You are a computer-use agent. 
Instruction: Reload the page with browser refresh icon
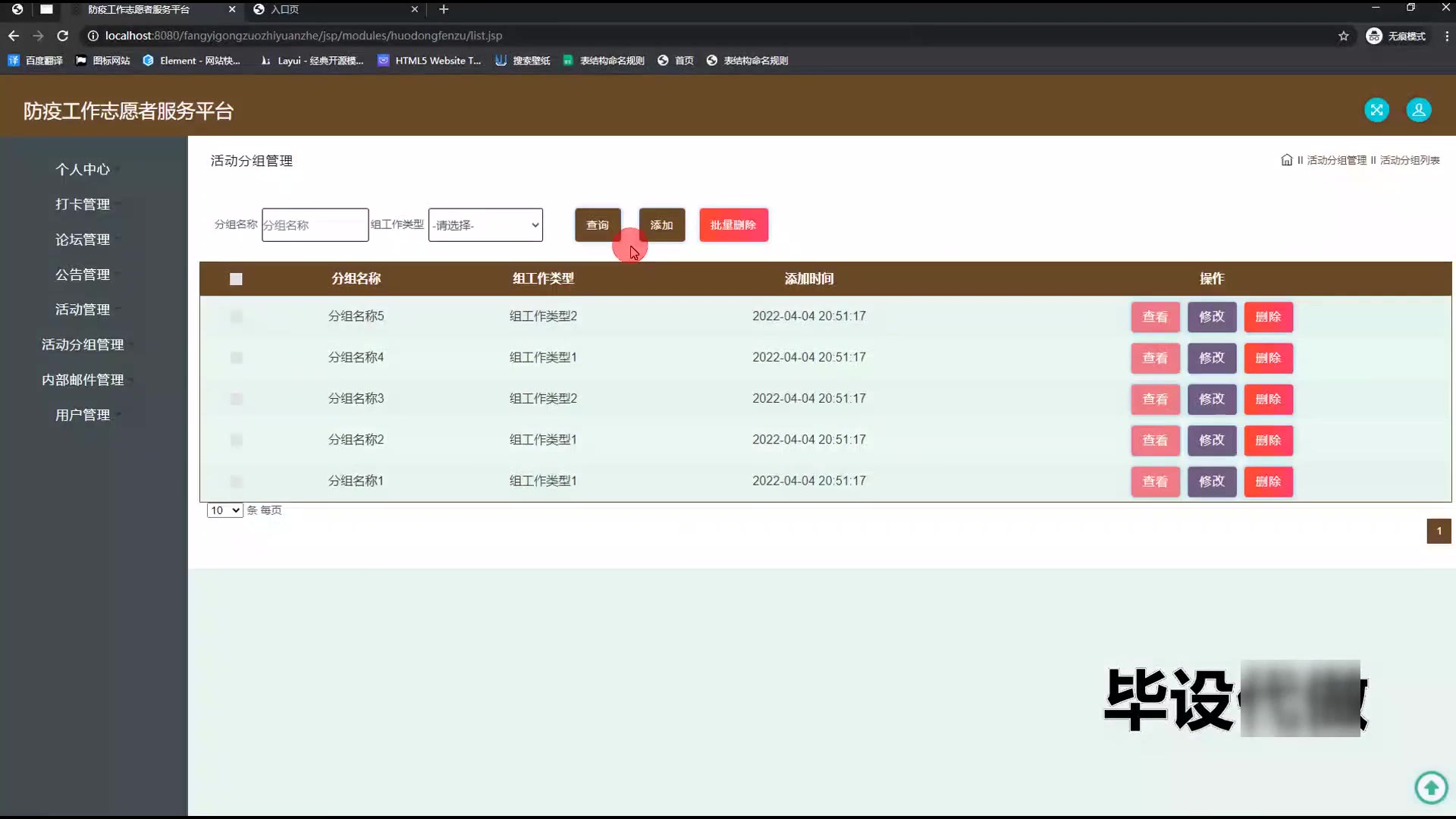coord(63,36)
